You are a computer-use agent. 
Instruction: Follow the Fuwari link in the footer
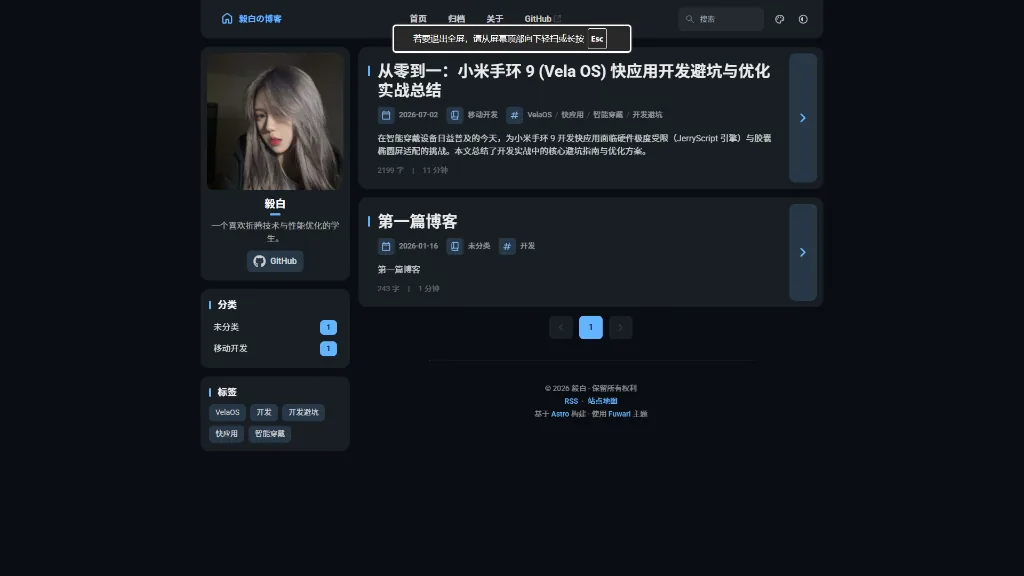tap(619, 414)
